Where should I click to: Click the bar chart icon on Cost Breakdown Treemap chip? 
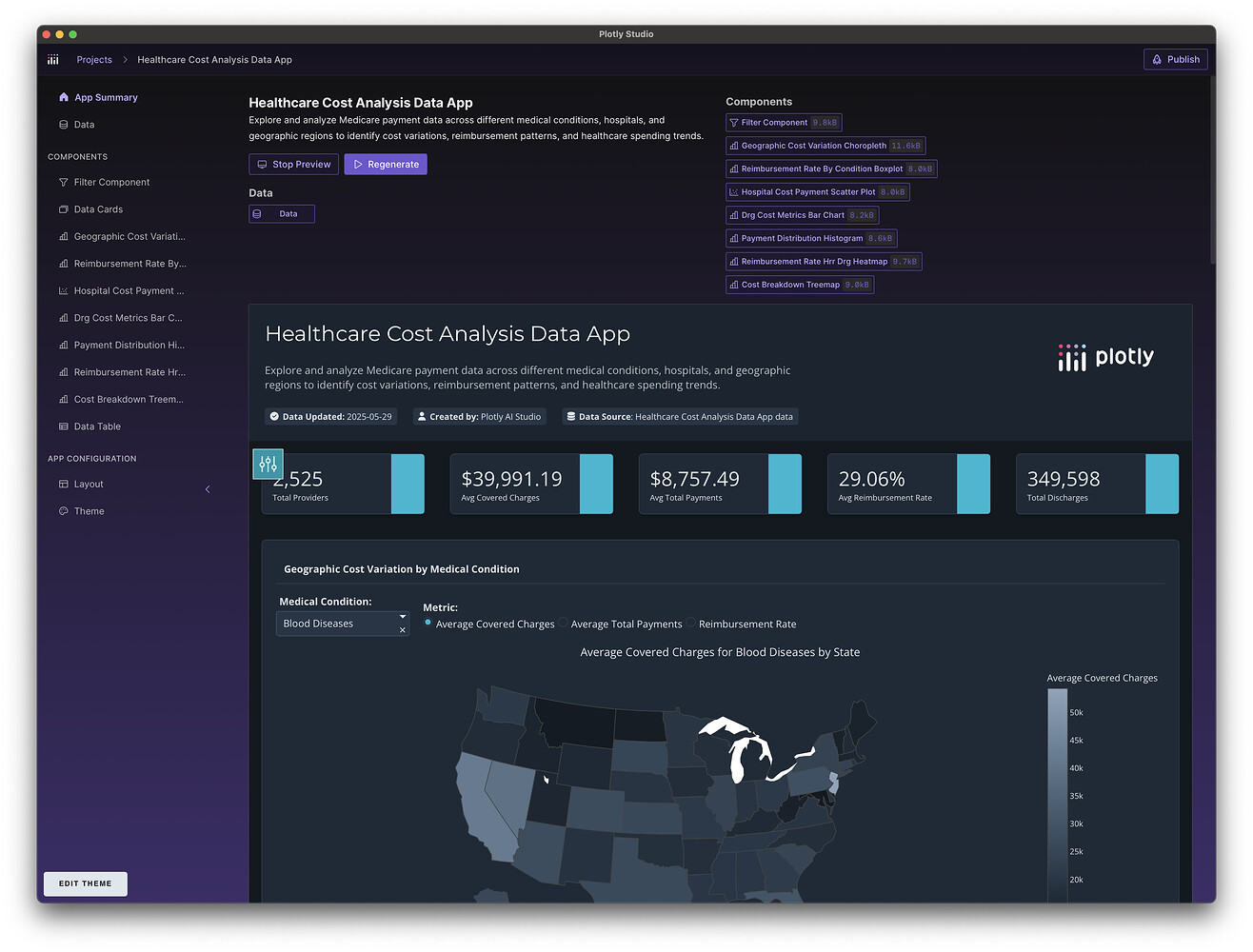tap(734, 284)
